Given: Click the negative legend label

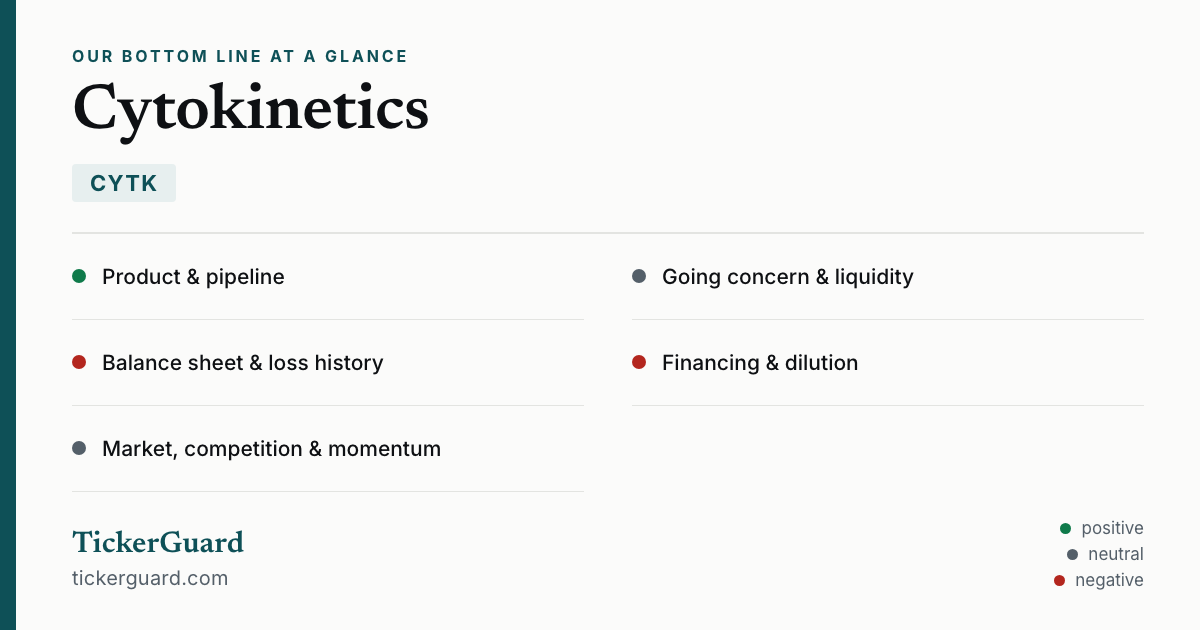Looking at the screenshot, I should [x=1109, y=580].
